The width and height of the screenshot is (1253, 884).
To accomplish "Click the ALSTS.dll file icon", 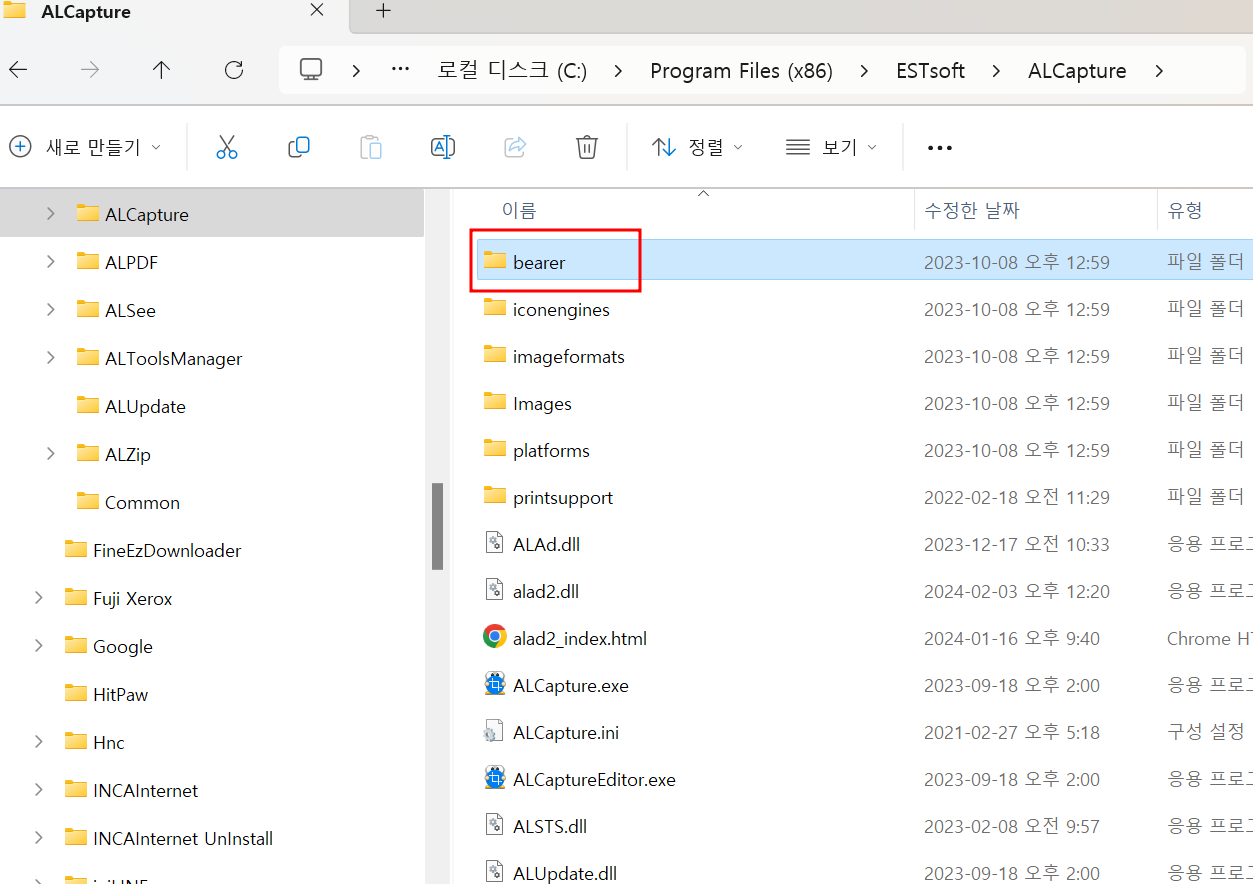I will (494, 825).
